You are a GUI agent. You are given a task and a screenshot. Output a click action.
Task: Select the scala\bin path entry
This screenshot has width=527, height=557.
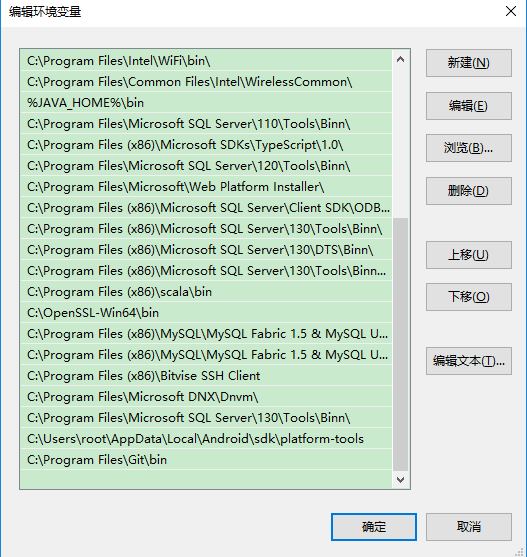point(206,292)
